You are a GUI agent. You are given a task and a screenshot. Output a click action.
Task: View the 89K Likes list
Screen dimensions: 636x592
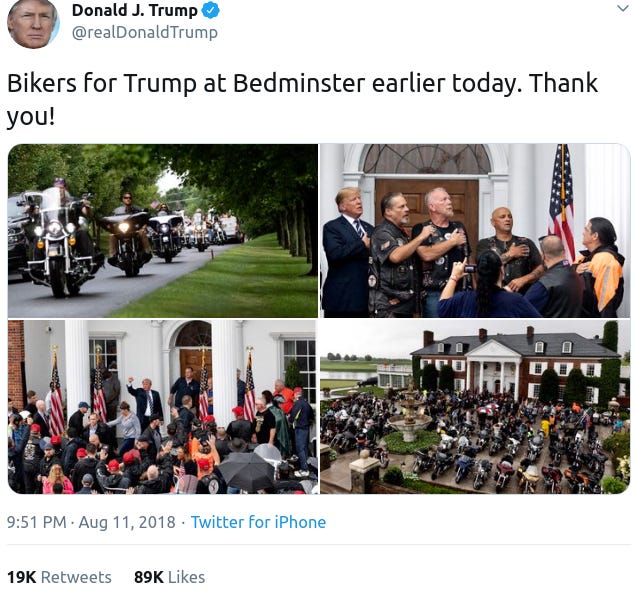point(170,577)
